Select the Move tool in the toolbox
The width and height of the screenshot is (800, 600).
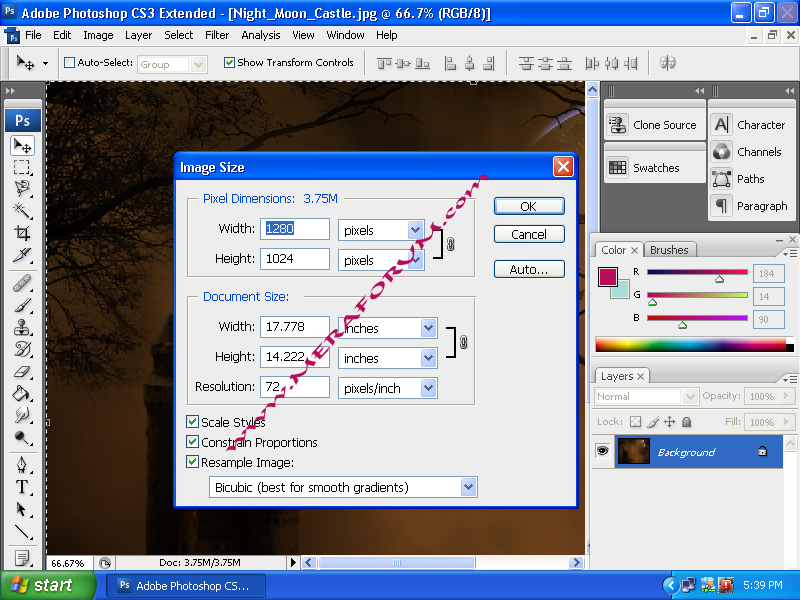point(22,146)
